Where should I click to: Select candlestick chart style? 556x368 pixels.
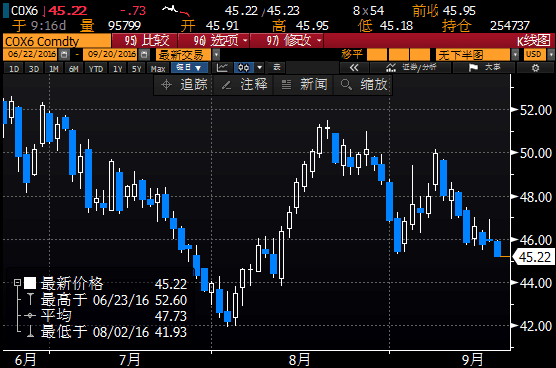click(244, 67)
